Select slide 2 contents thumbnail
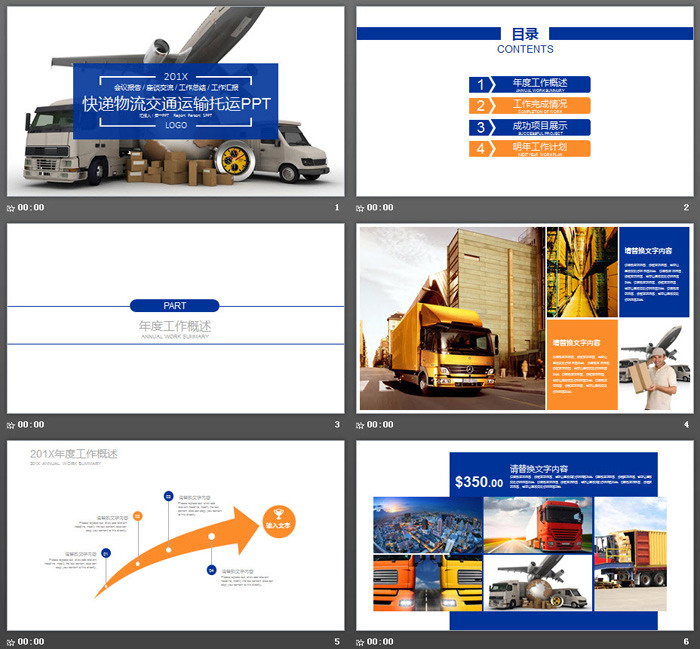The width and height of the screenshot is (700, 649). pyautogui.click(x=525, y=101)
